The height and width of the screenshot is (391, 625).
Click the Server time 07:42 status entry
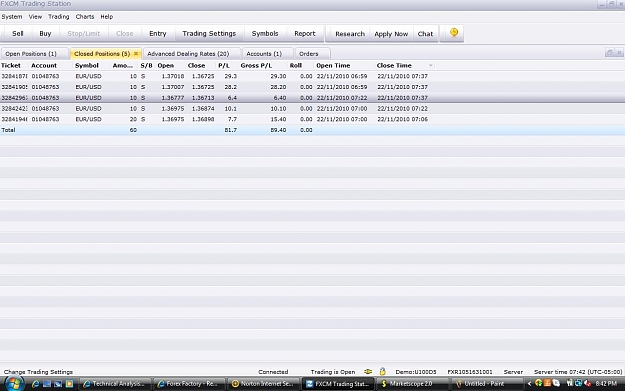(578, 372)
